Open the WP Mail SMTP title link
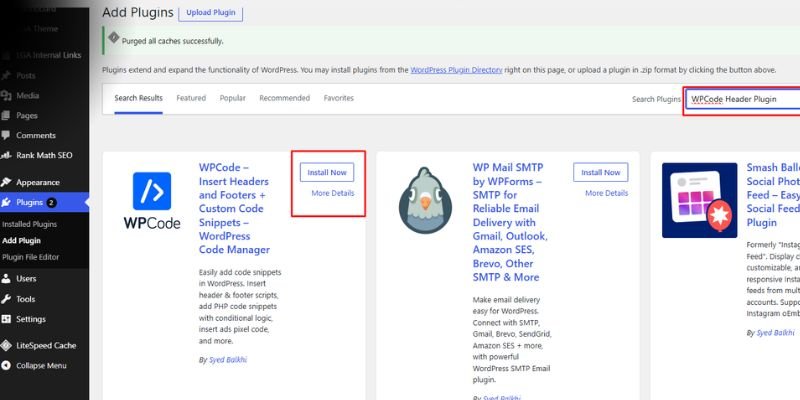This screenshot has width=800, height=400. coord(510,222)
